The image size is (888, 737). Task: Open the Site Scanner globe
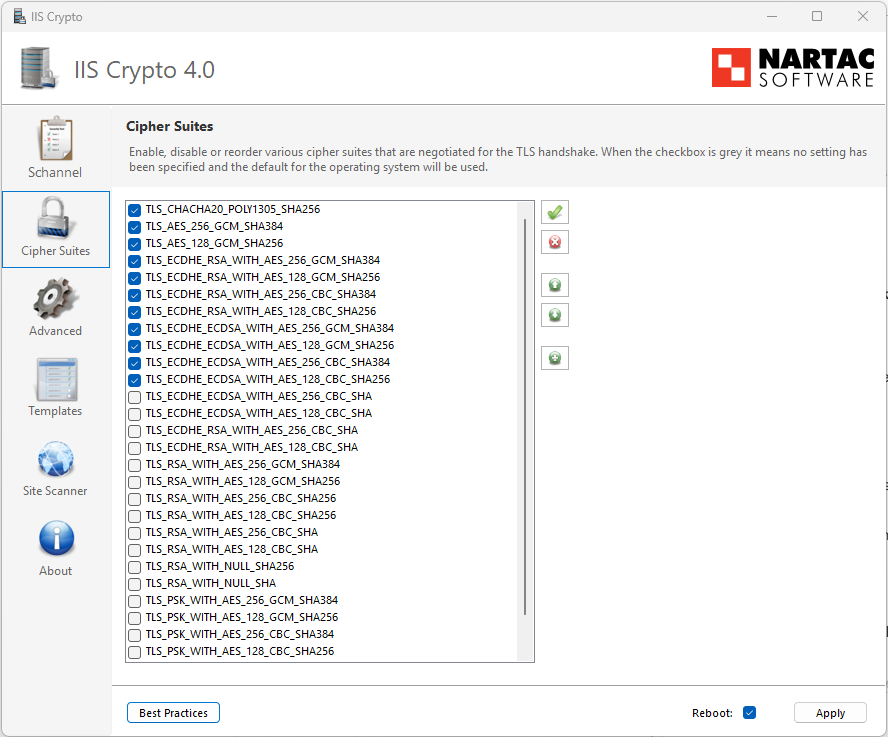click(56, 468)
